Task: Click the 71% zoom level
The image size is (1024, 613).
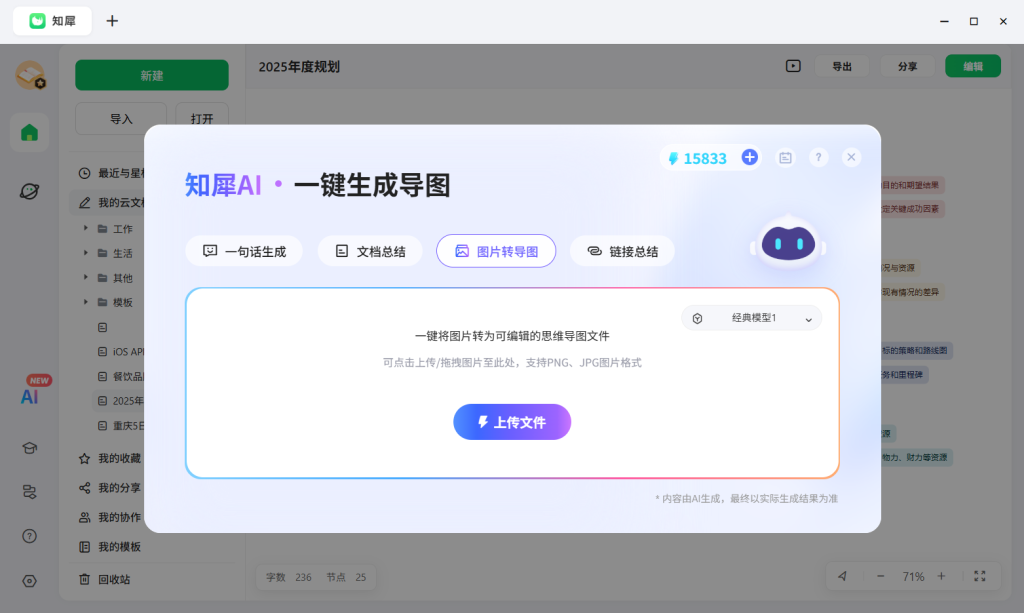Action: point(913,576)
